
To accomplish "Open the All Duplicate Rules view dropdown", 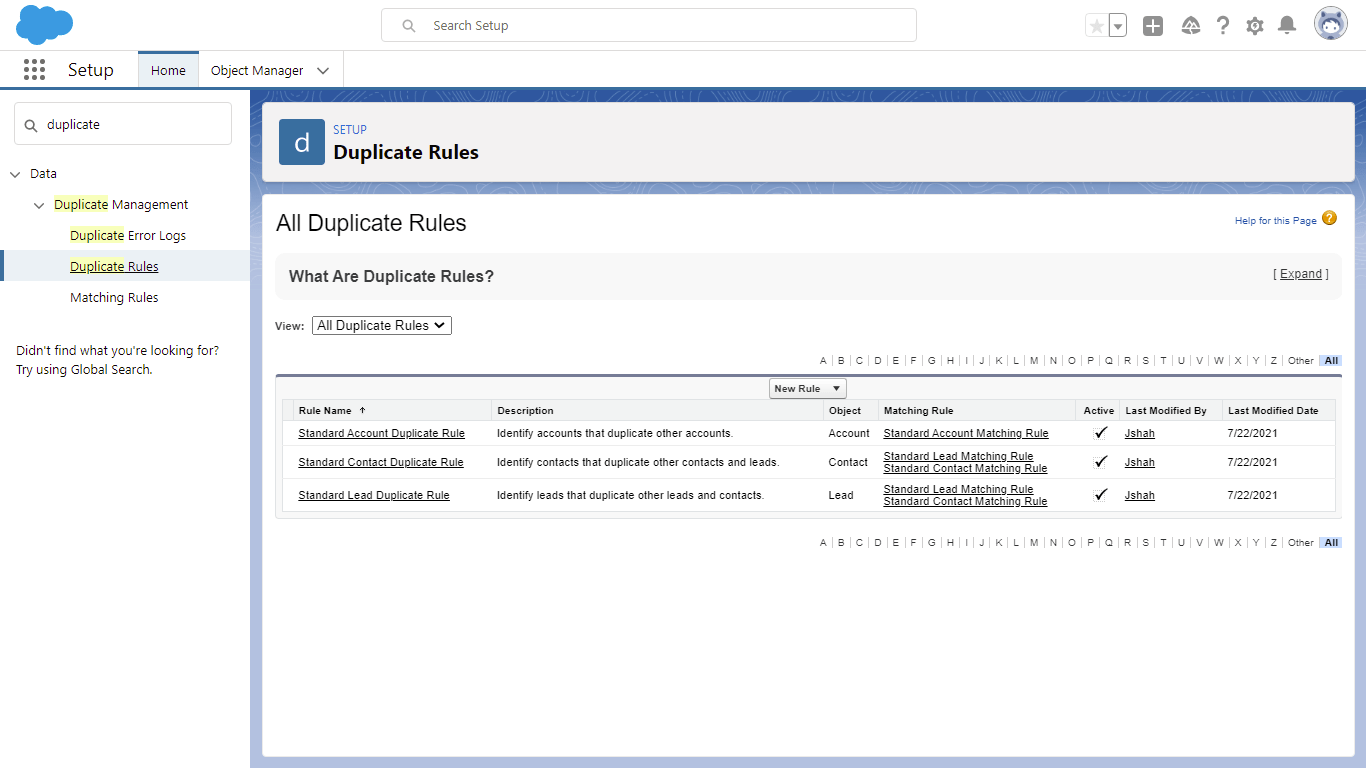I will coord(382,325).
